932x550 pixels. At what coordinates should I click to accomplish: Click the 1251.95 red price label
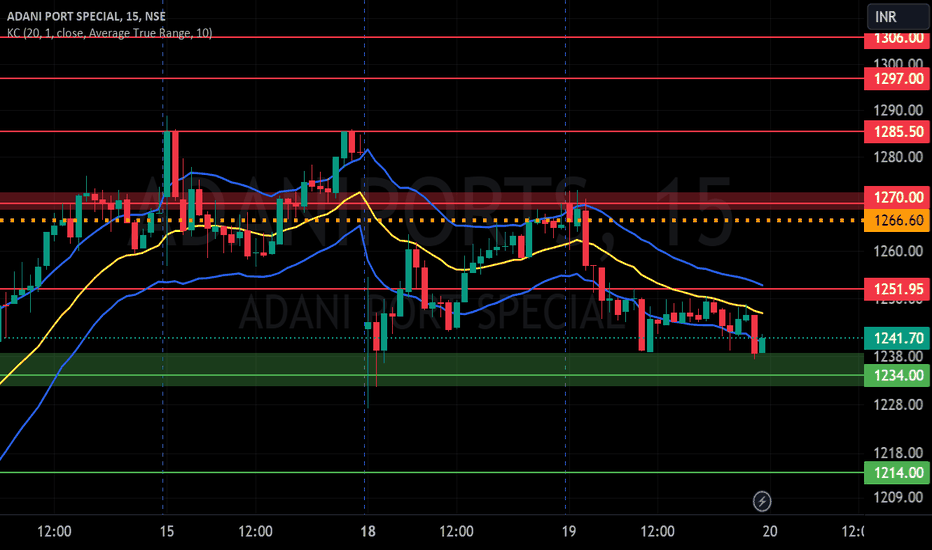point(896,289)
